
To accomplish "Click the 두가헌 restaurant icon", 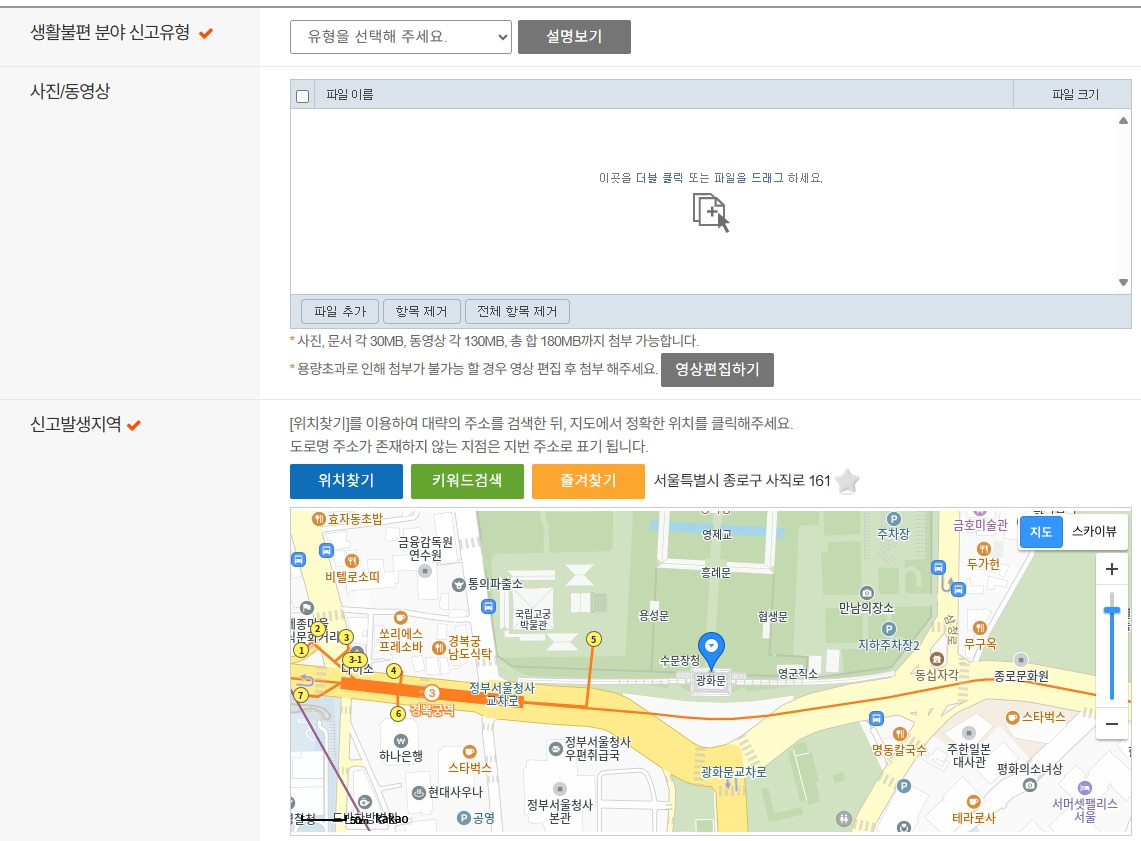I will point(984,549).
